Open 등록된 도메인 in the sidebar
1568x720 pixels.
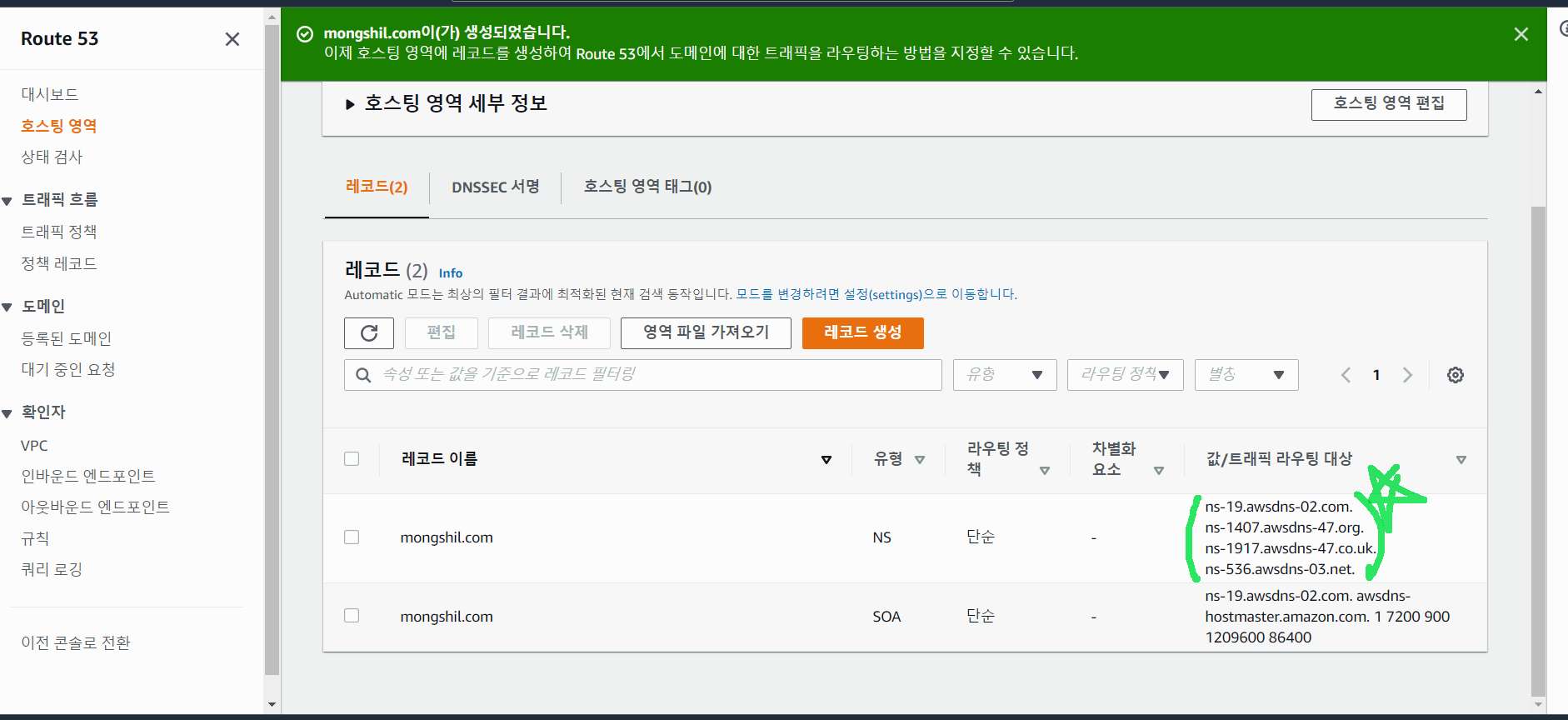click(x=67, y=338)
